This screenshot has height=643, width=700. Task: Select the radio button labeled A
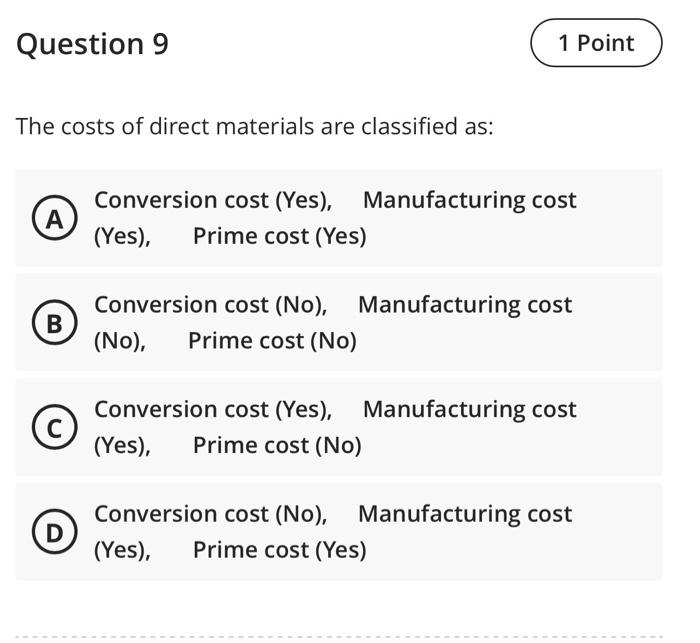click(56, 218)
